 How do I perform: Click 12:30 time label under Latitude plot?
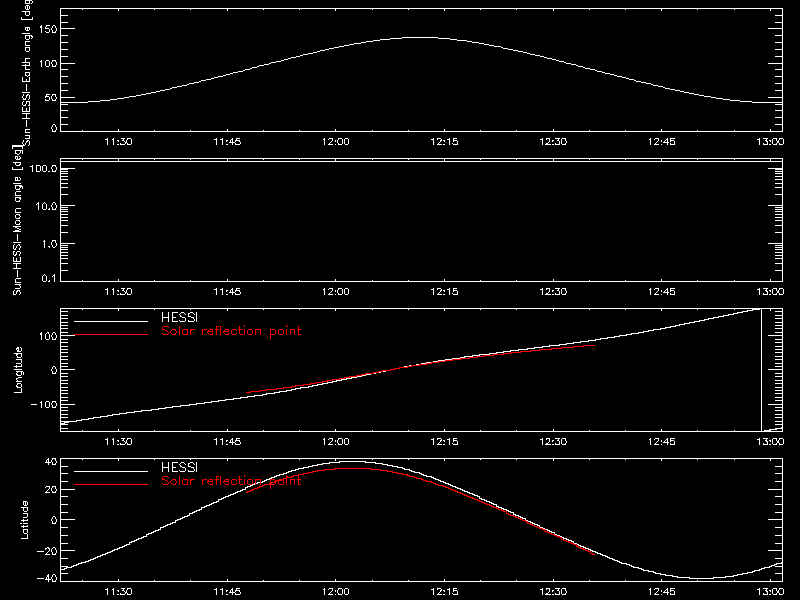553,592
